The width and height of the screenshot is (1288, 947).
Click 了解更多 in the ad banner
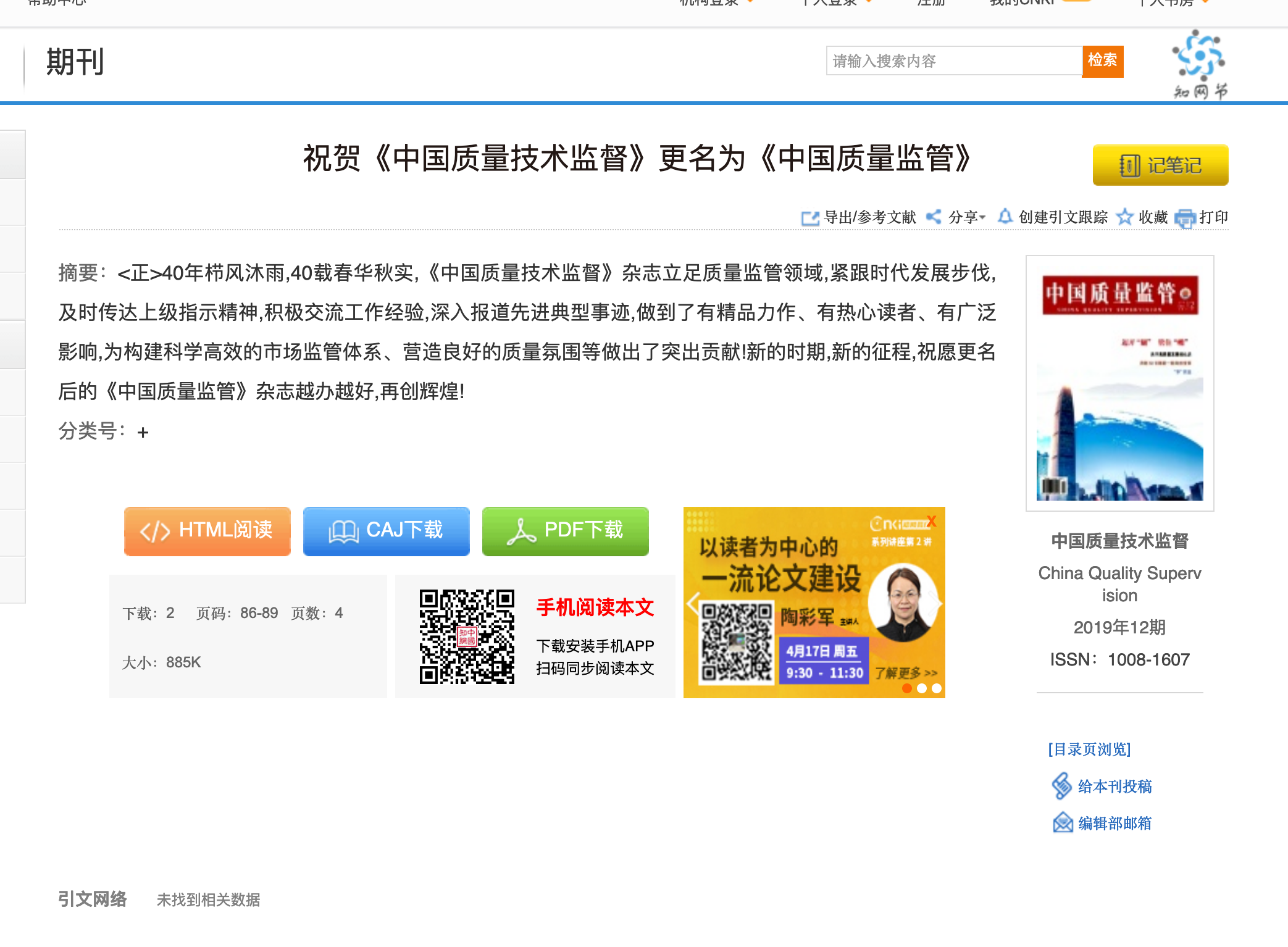[x=906, y=672]
